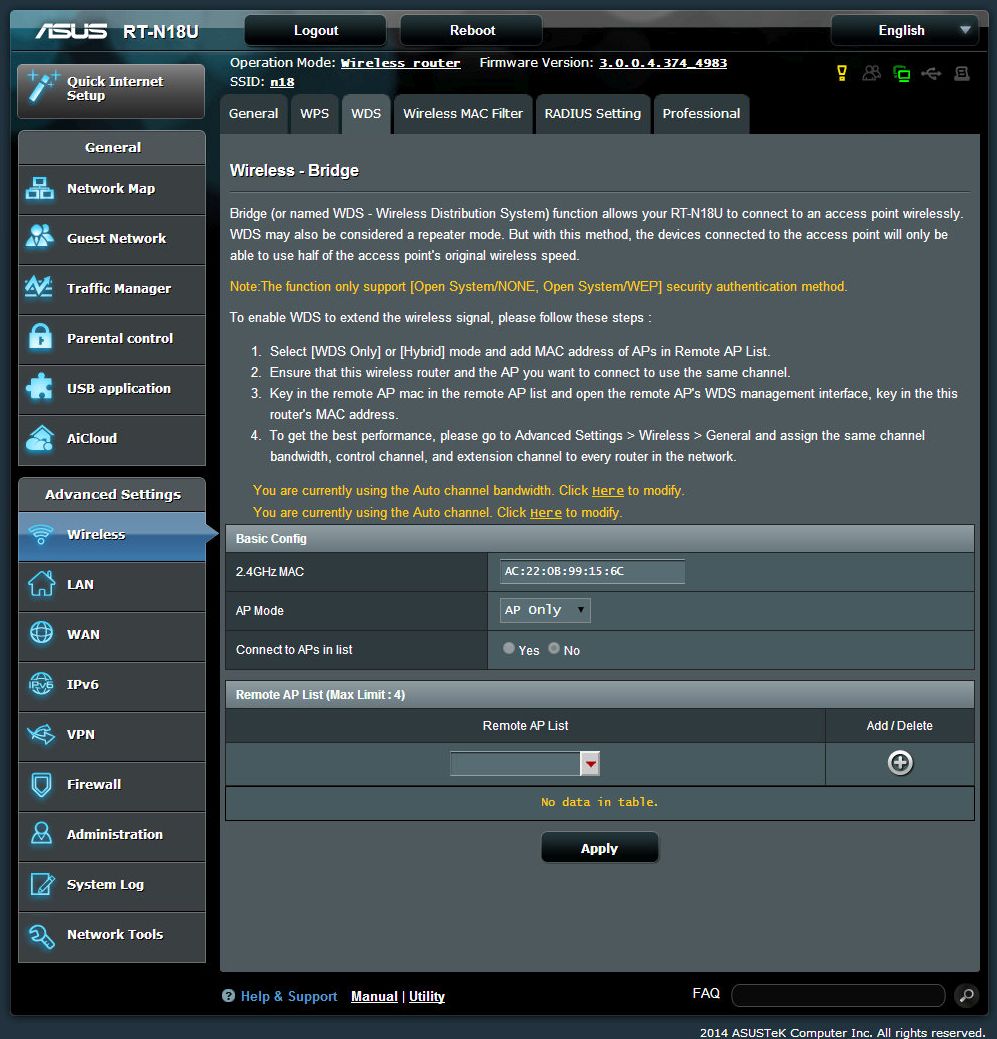The width and height of the screenshot is (997, 1039).
Task: Launch Quick Internet Setup wizard
Action: (x=111, y=90)
